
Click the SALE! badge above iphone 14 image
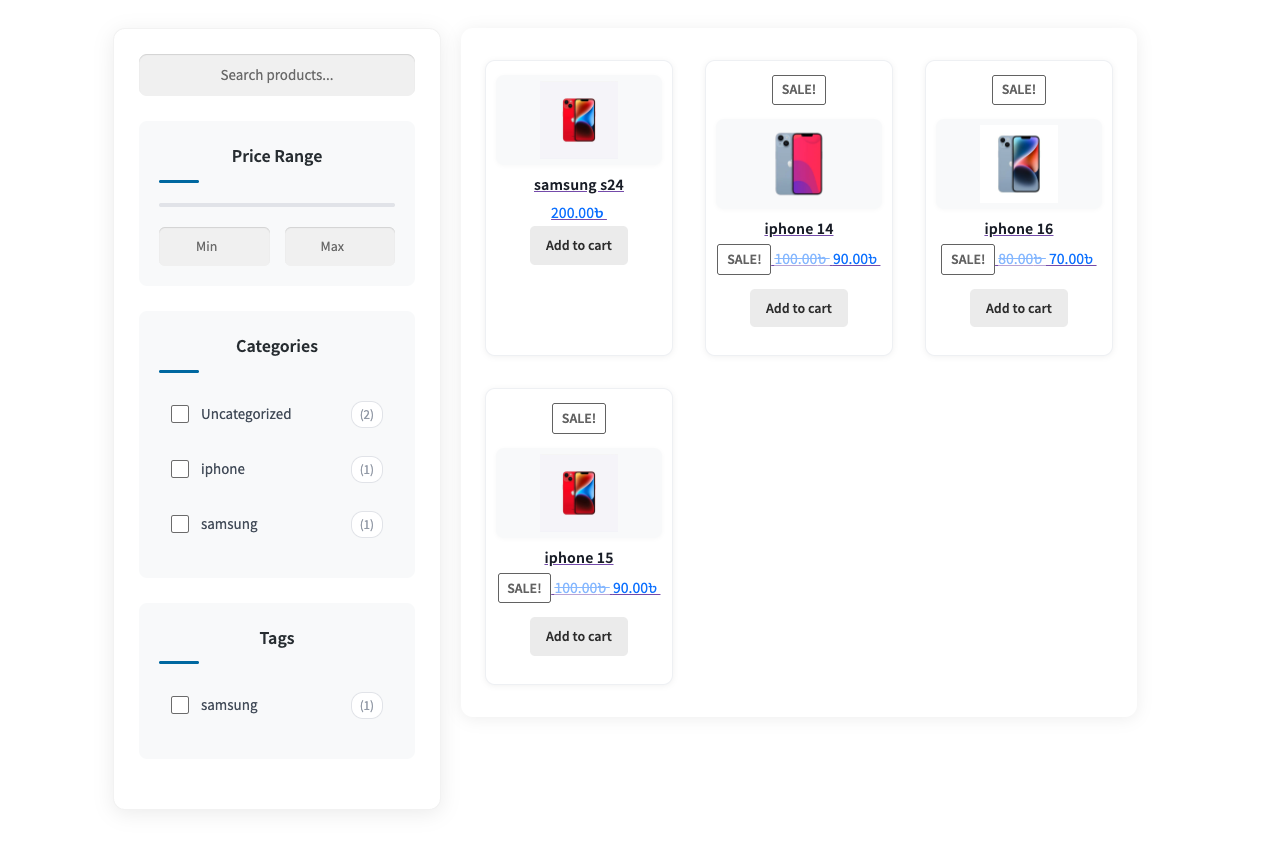pyautogui.click(x=799, y=90)
